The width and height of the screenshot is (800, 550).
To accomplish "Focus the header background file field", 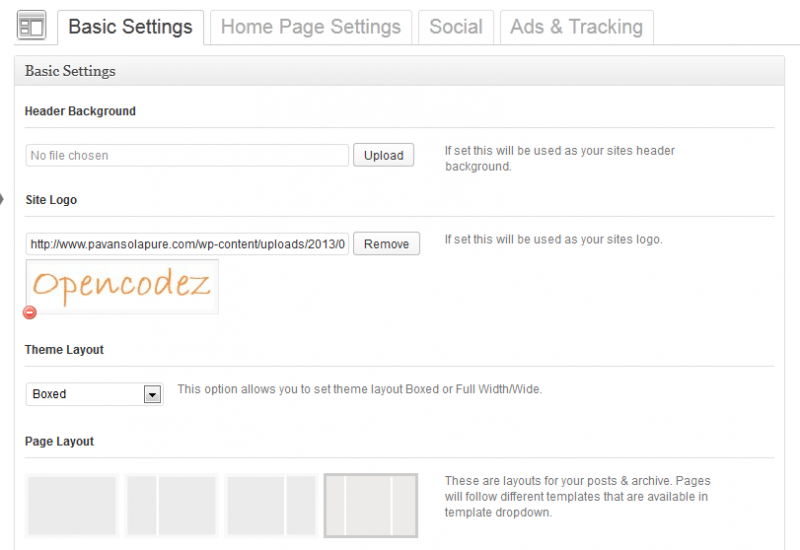I will [x=187, y=155].
